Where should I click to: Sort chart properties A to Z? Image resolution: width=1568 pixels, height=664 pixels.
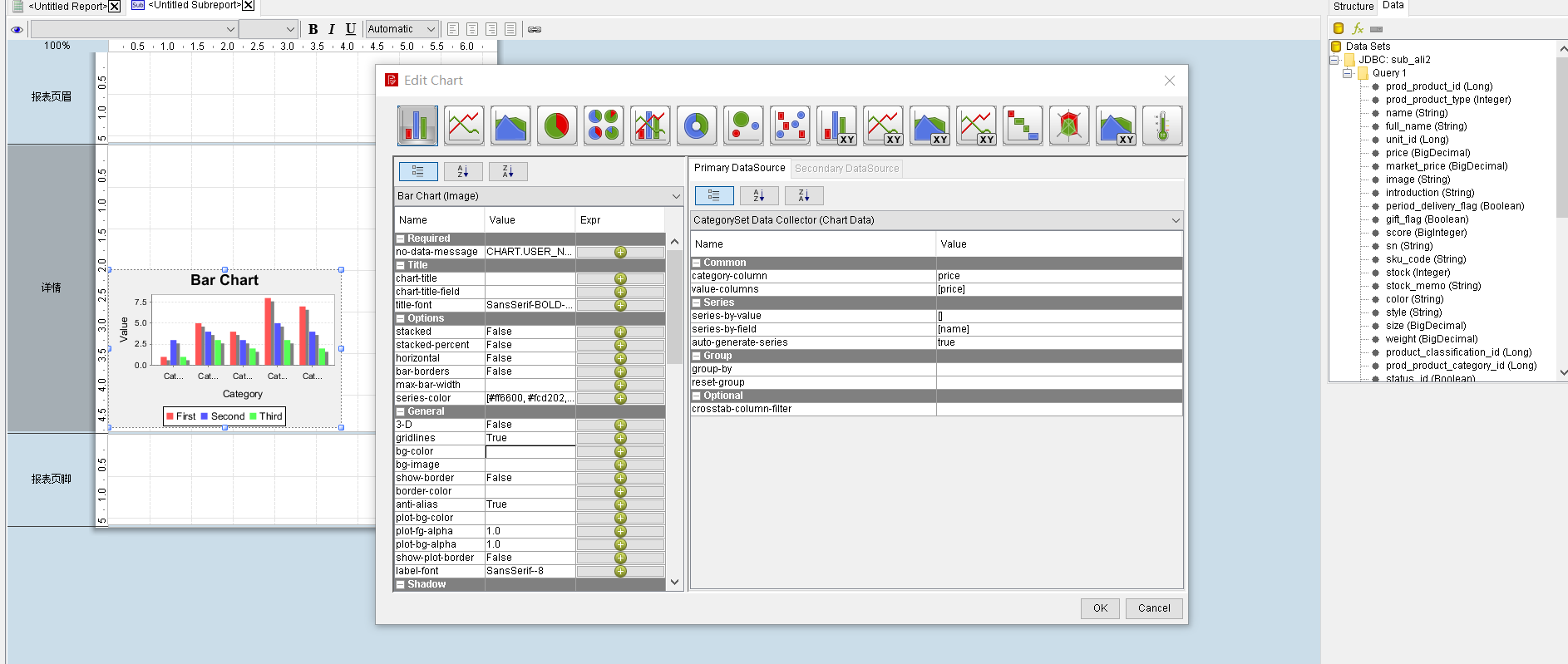(x=463, y=171)
